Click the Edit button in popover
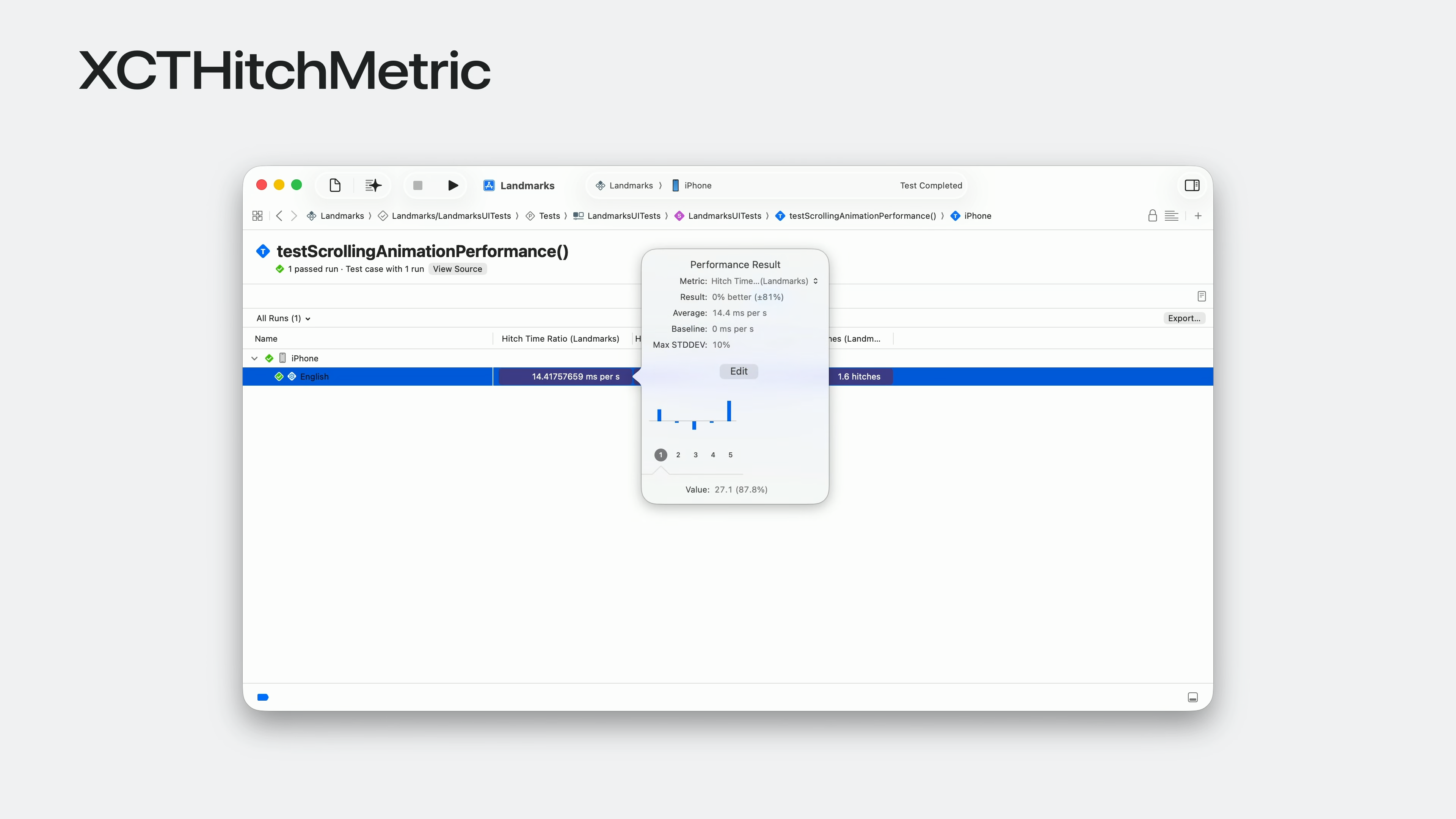1456x819 pixels. pyautogui.click(x=738, y=371)
